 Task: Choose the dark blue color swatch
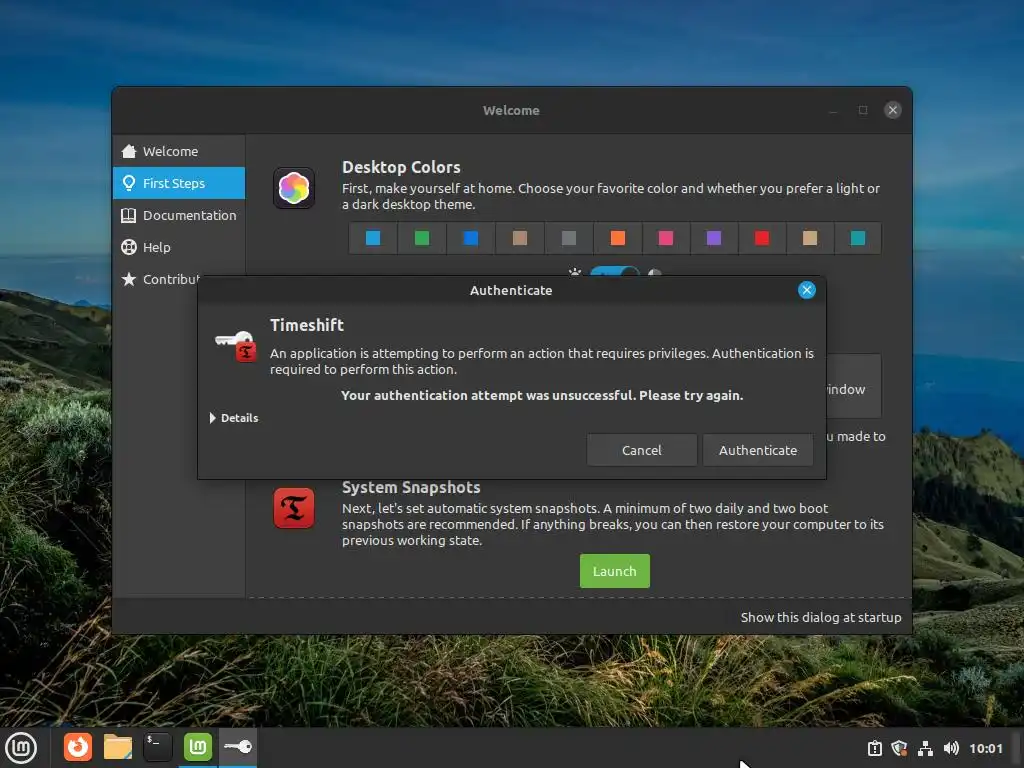pyautogui.click(x=470, y=238)
